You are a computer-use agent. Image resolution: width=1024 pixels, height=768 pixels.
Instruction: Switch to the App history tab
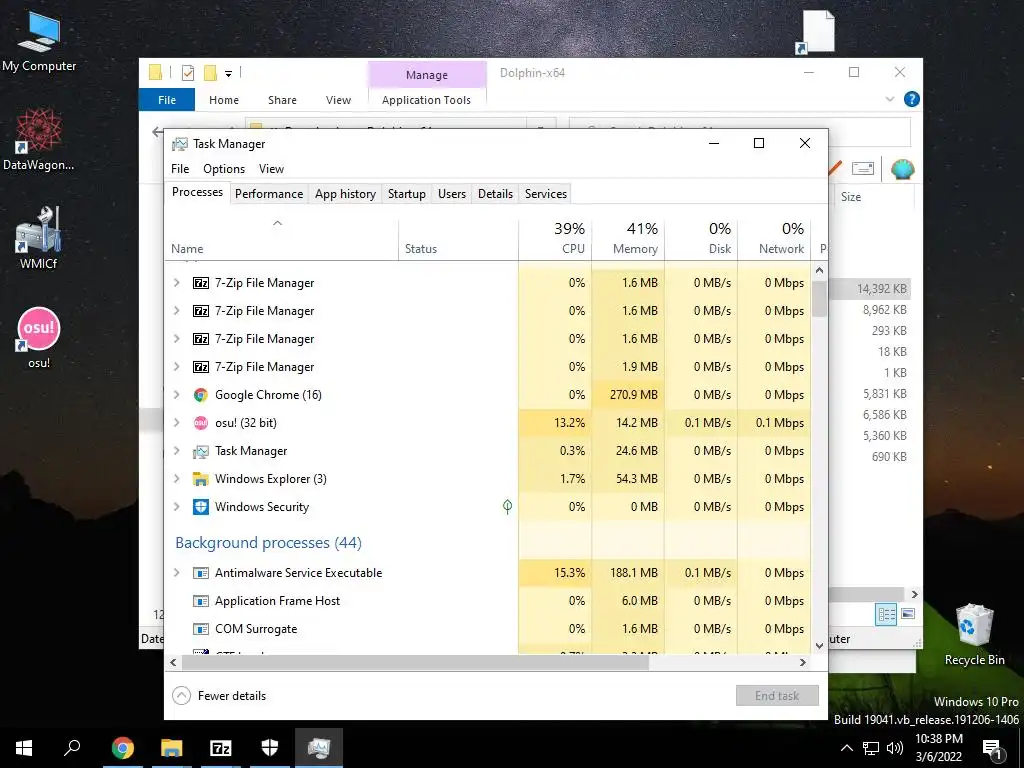point(345,194)
